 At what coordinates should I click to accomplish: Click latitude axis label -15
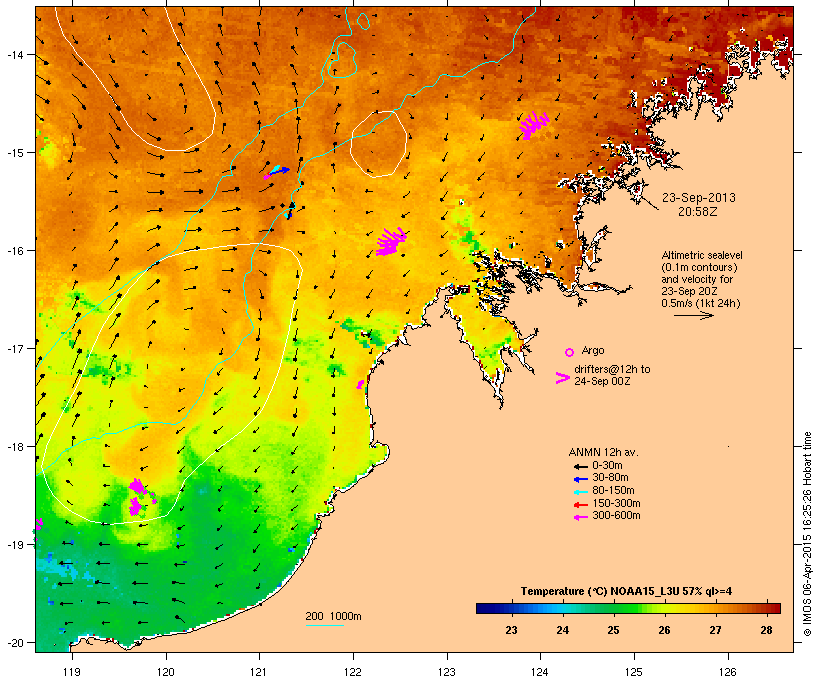[x=14, y=153]
